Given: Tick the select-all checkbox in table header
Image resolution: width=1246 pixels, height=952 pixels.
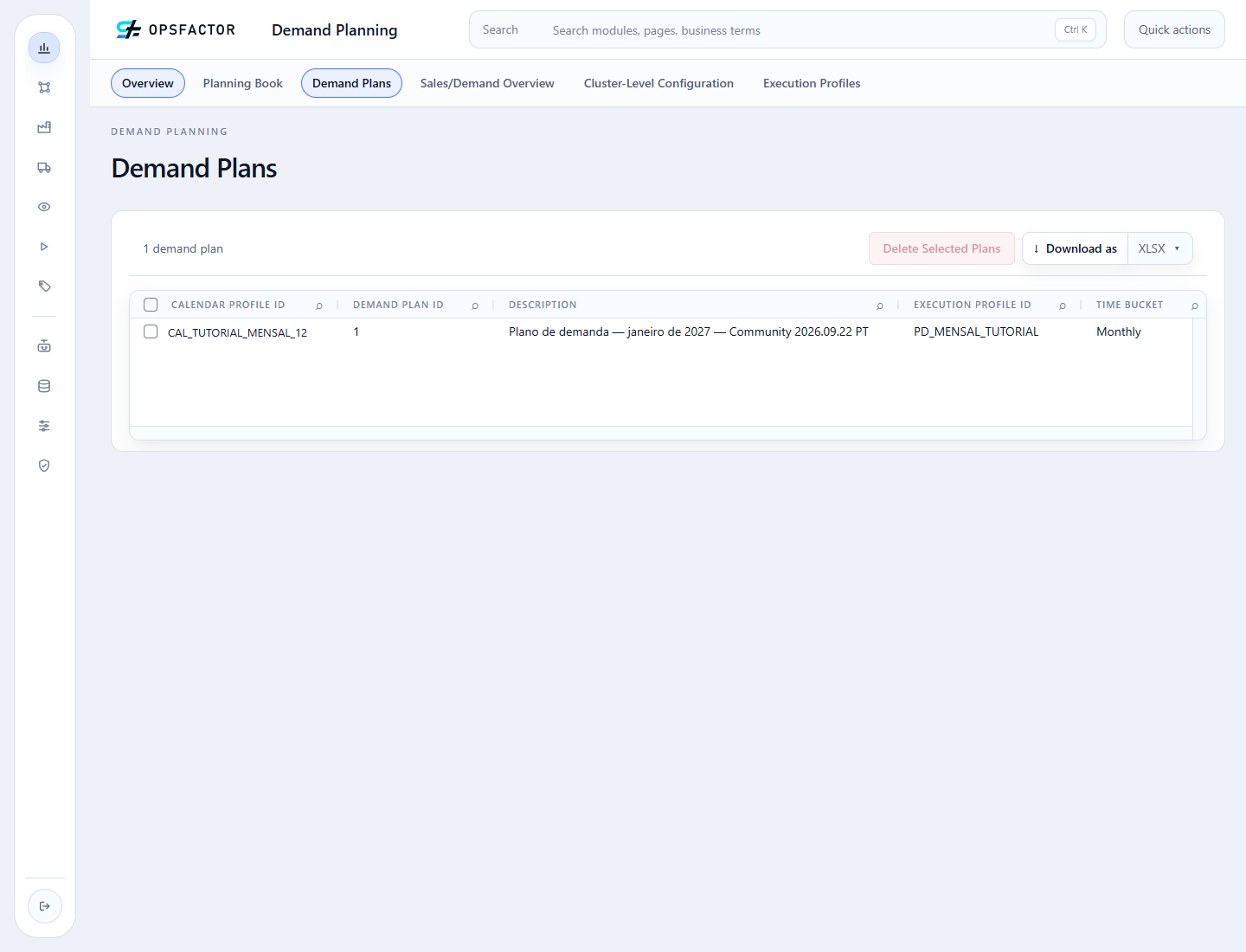Looking at the screenshot, I should pos(151,305).
